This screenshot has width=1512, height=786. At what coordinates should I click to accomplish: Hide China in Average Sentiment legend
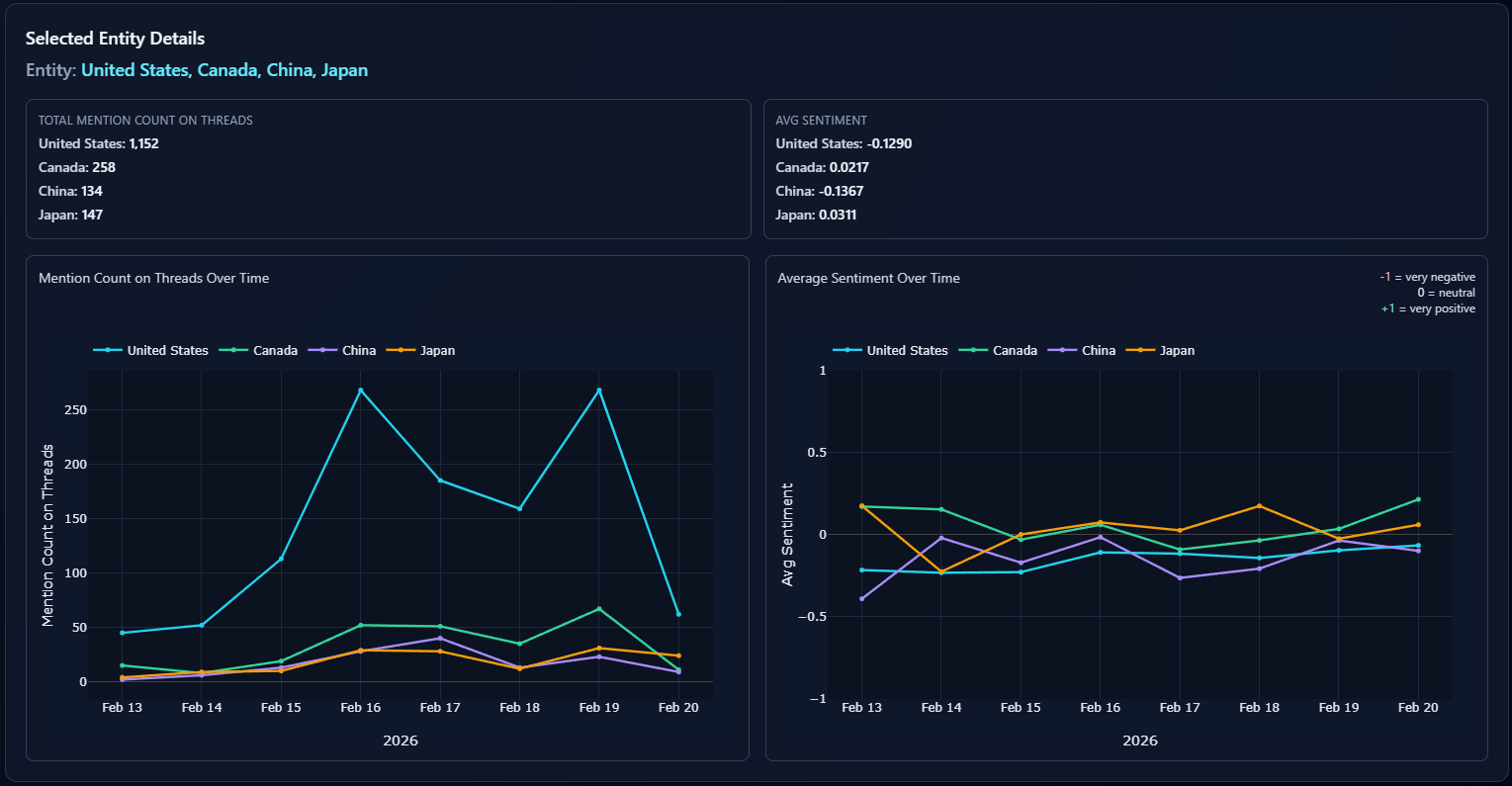tap(1082, 350)
